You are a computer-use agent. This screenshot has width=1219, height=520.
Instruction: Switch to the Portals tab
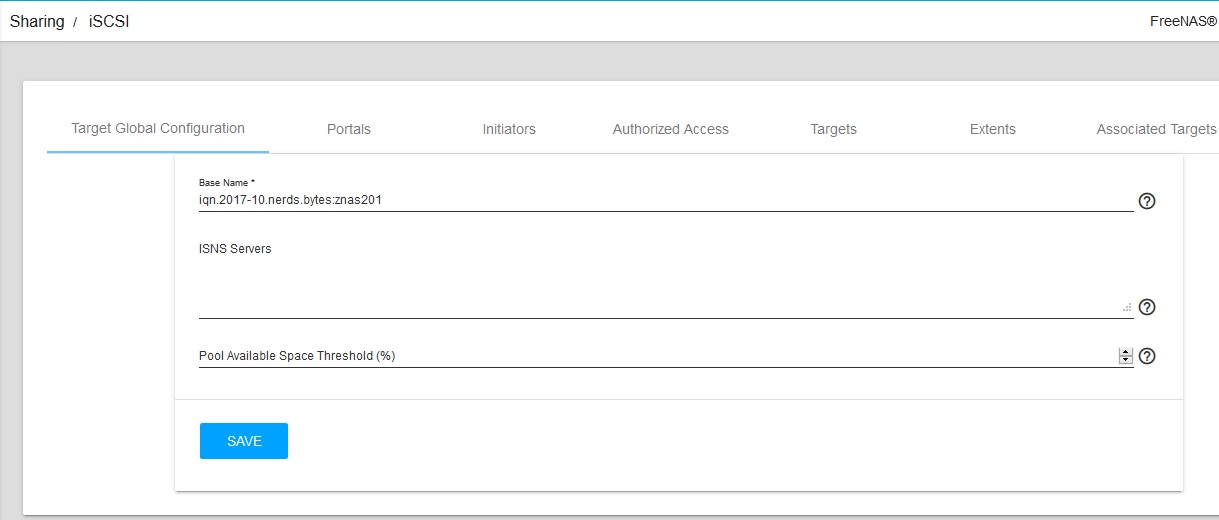click(349, 129)
